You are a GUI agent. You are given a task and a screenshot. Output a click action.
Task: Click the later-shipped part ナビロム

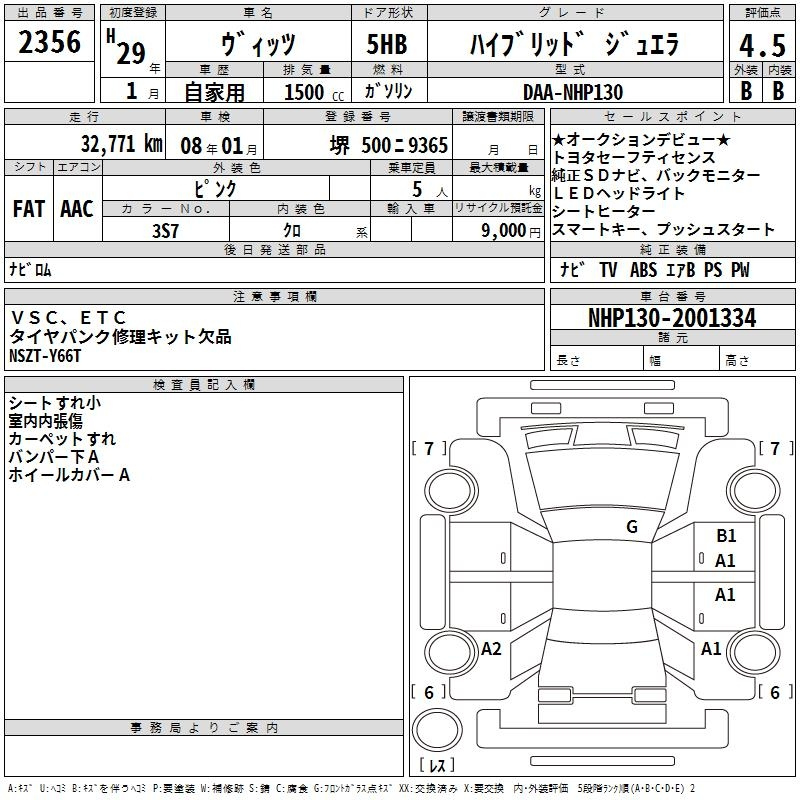[x=30, y=270]
